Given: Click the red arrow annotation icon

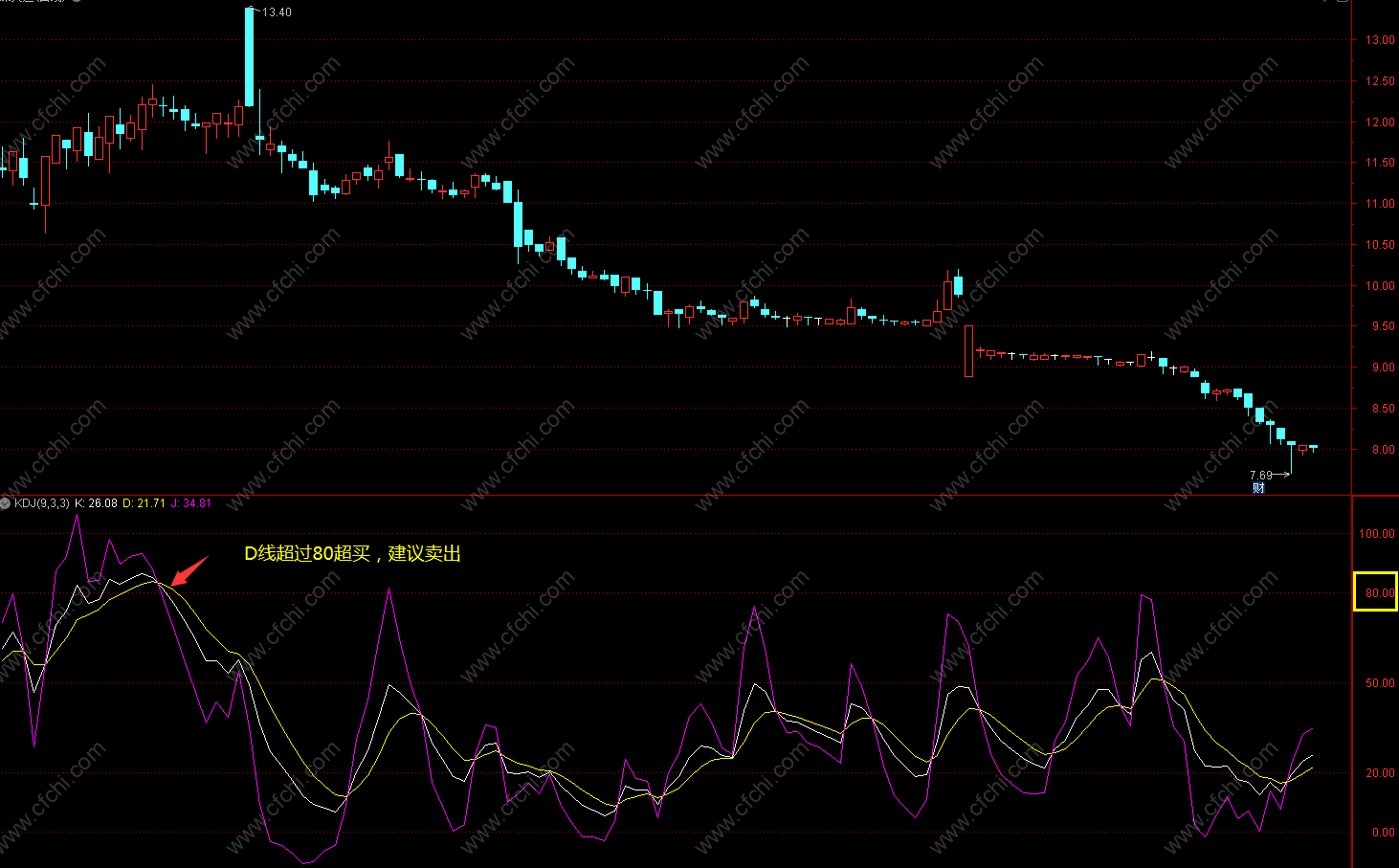Looking at the screenshot, I should click(189, 571).
